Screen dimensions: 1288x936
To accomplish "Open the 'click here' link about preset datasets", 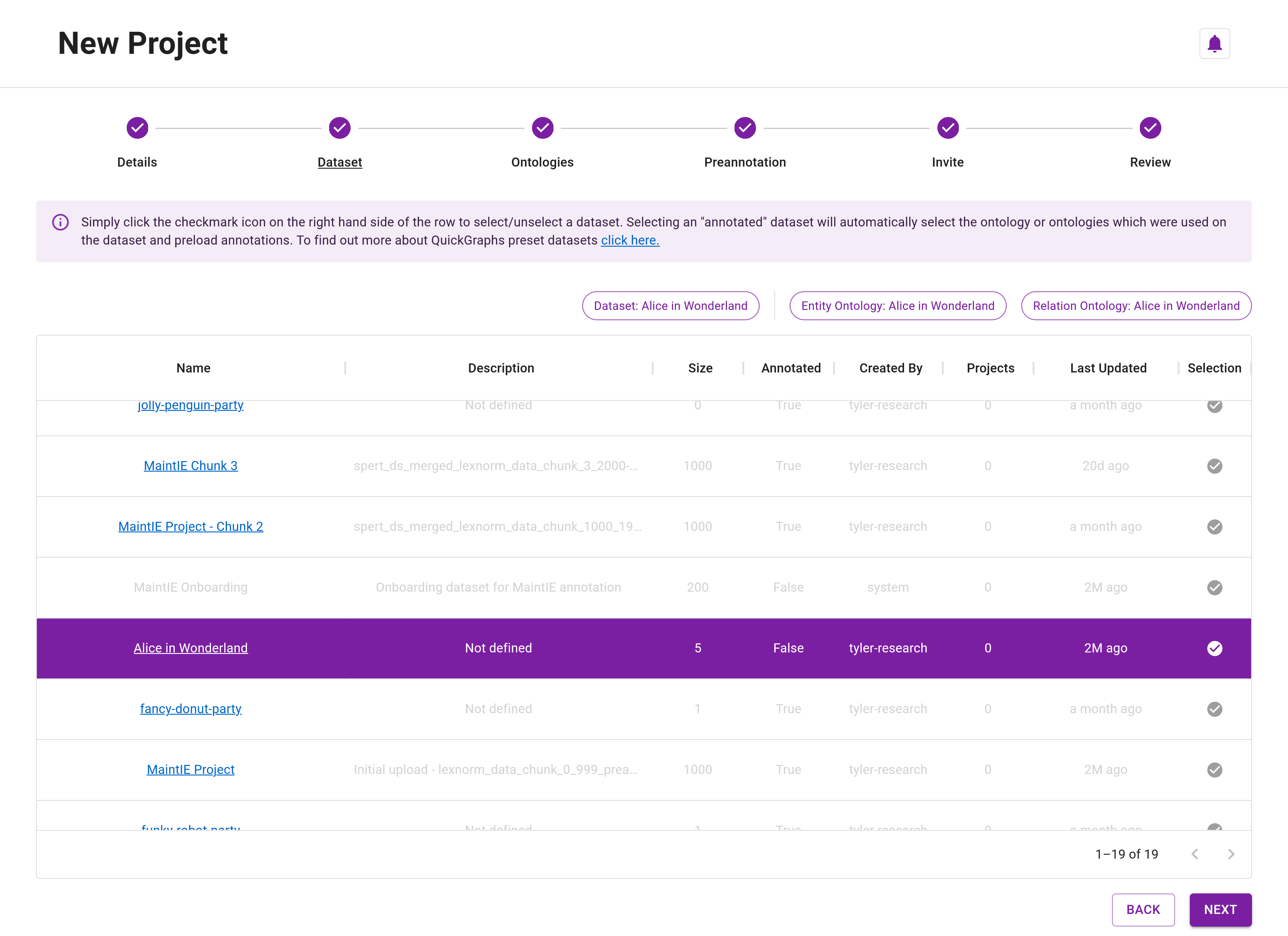I will (630, 240).
